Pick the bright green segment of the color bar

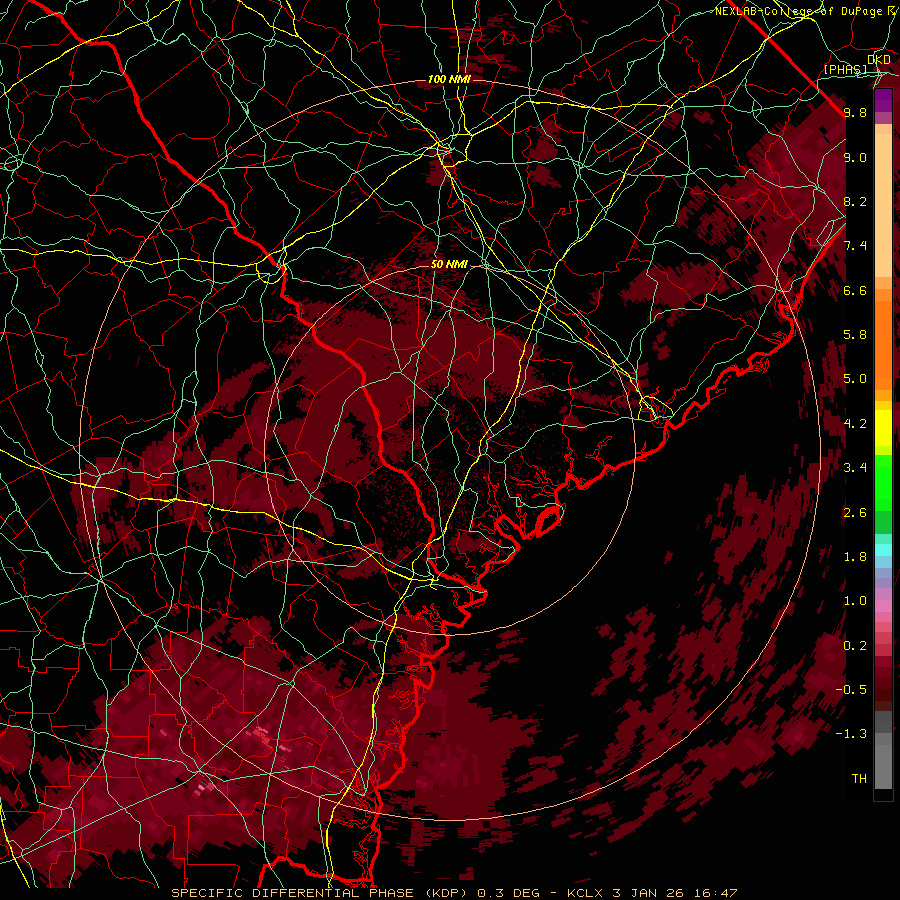pyautogui.click(x=883, y=482)
